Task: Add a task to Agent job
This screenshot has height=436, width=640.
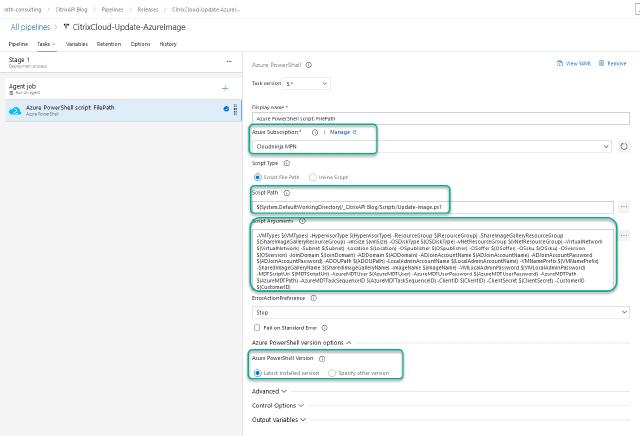Action: click(225, 88)
